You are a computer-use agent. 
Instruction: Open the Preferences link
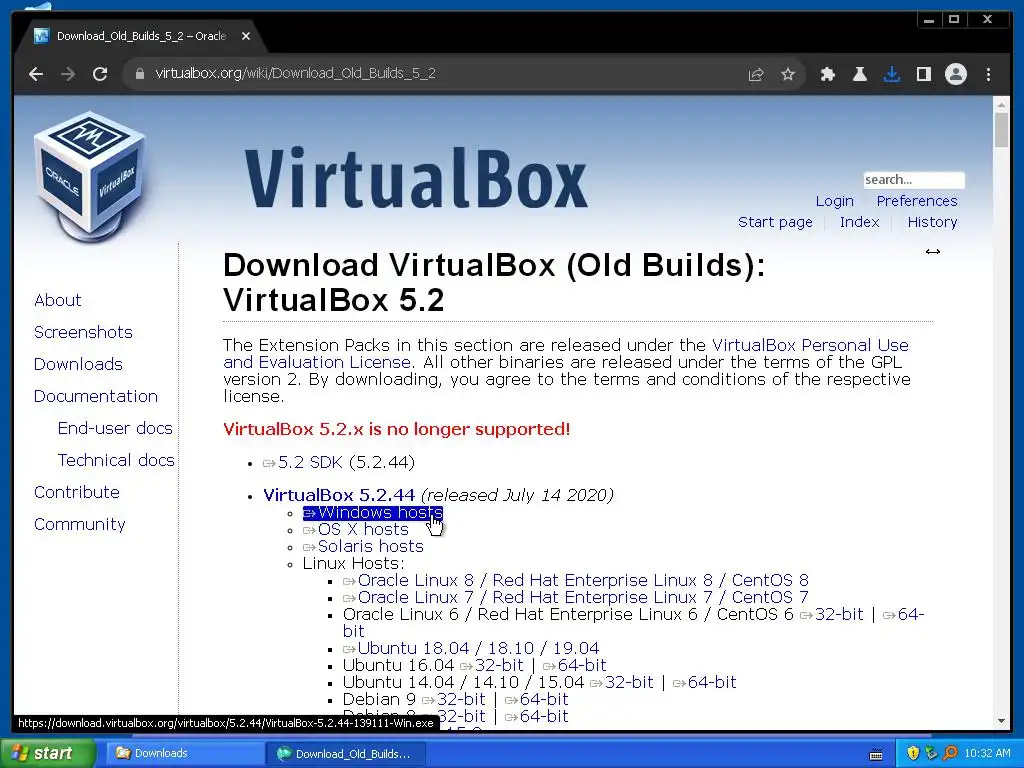tap(916, 201)
